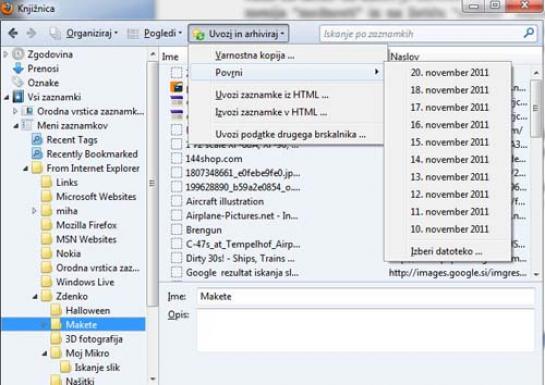Image resolution: width=545 pixels, height=385 pixels.
Task: Expand the miha folder
Action: pyautogui.click(x=34, y=211)
